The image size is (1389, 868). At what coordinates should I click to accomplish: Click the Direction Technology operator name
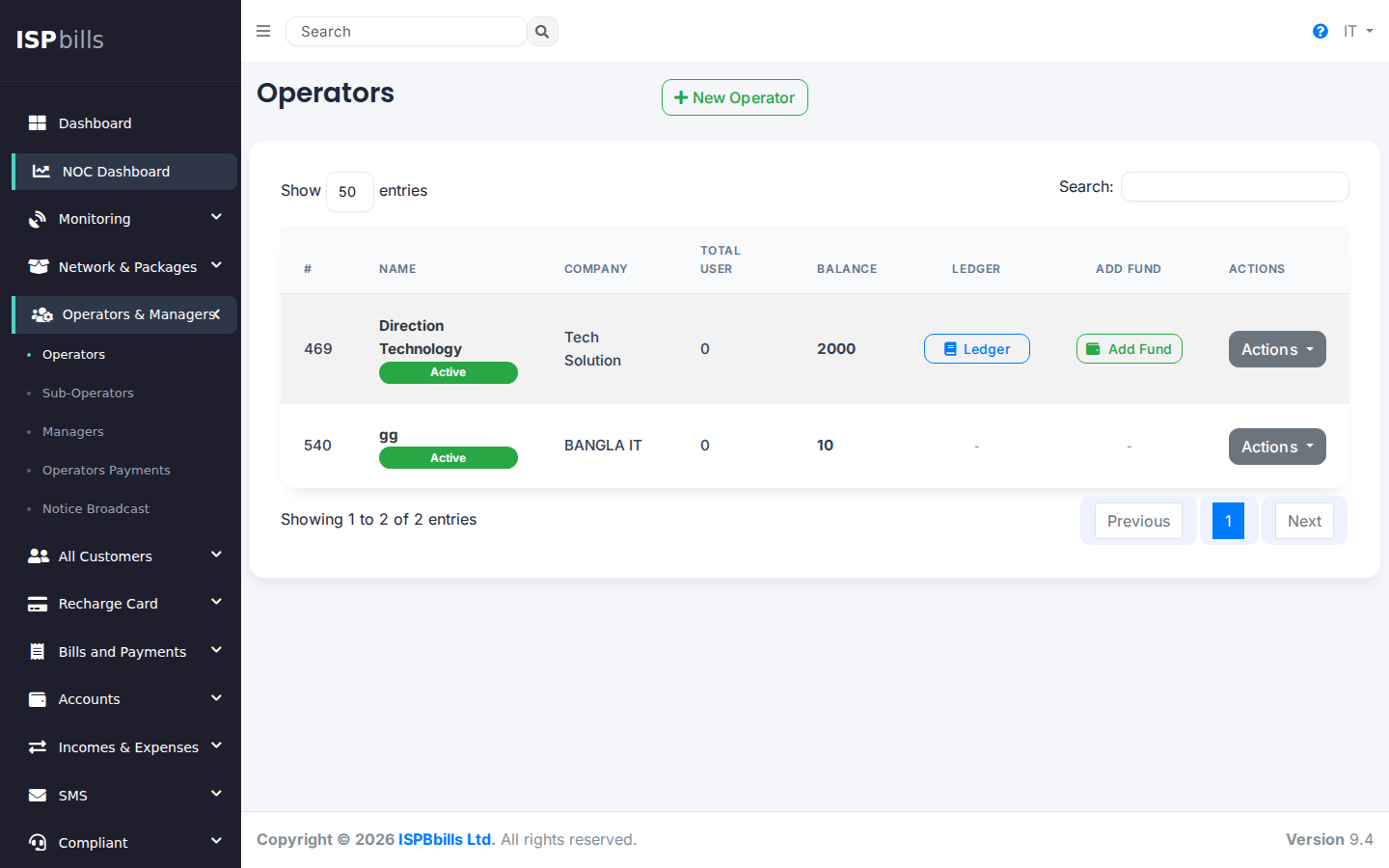coord(421,338)
